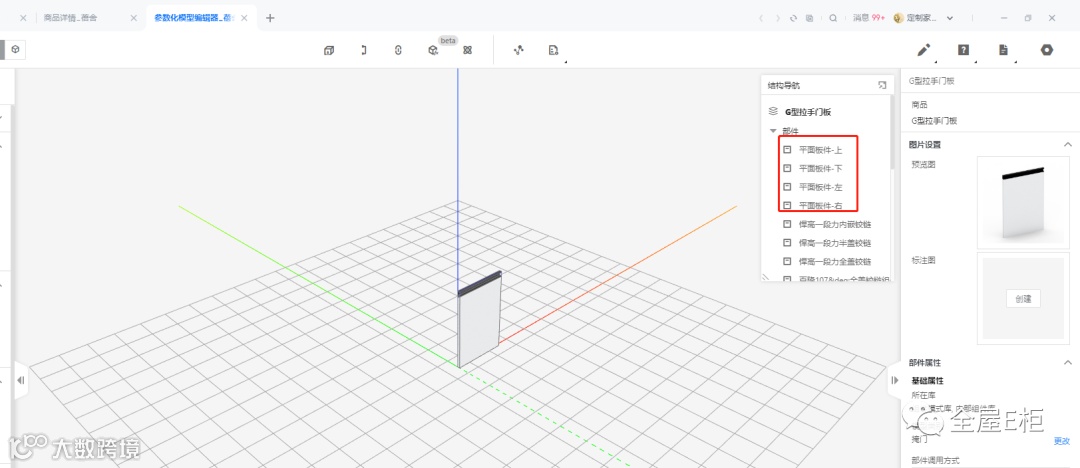
Task: Select 平面板件-右 in the tree
Action: pyautogui.click(x=820, y=205)
